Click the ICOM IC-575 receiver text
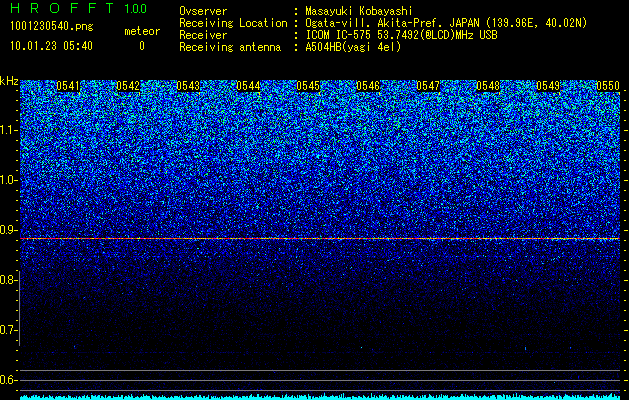 (x=401, y=35)
